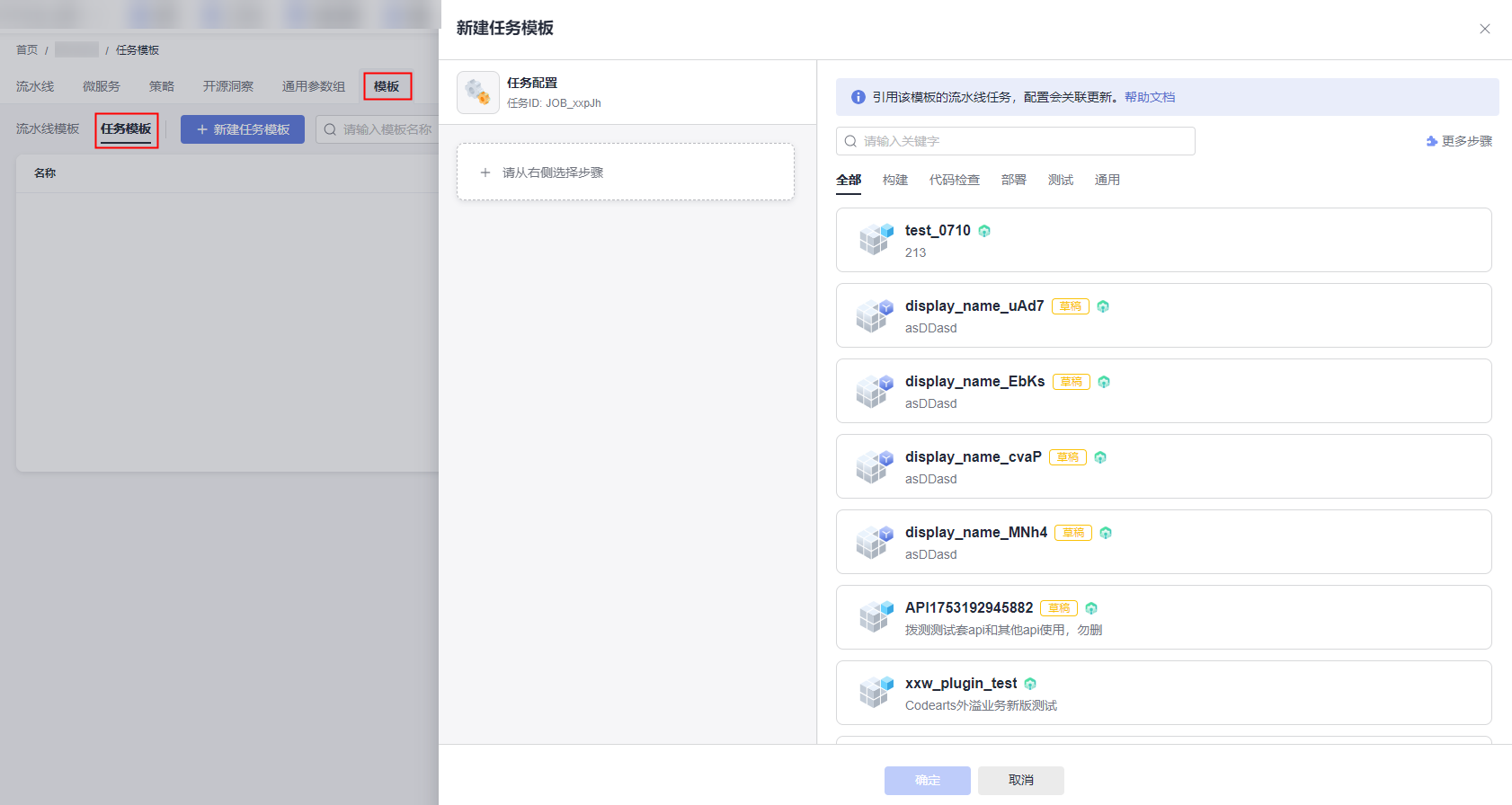The height and width of the screenshot is (805, 1512).
Task: Open the 帮助文档 help link
Action: [1149, 97]
